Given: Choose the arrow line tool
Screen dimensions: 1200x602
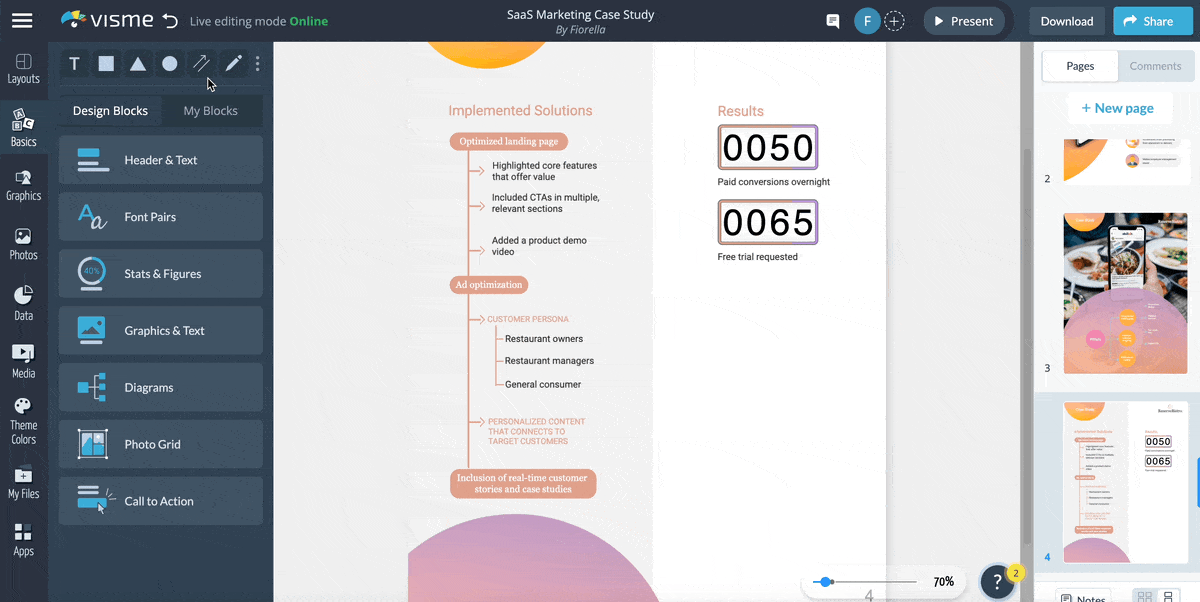Looking at the screenshot, I should 201,64.
